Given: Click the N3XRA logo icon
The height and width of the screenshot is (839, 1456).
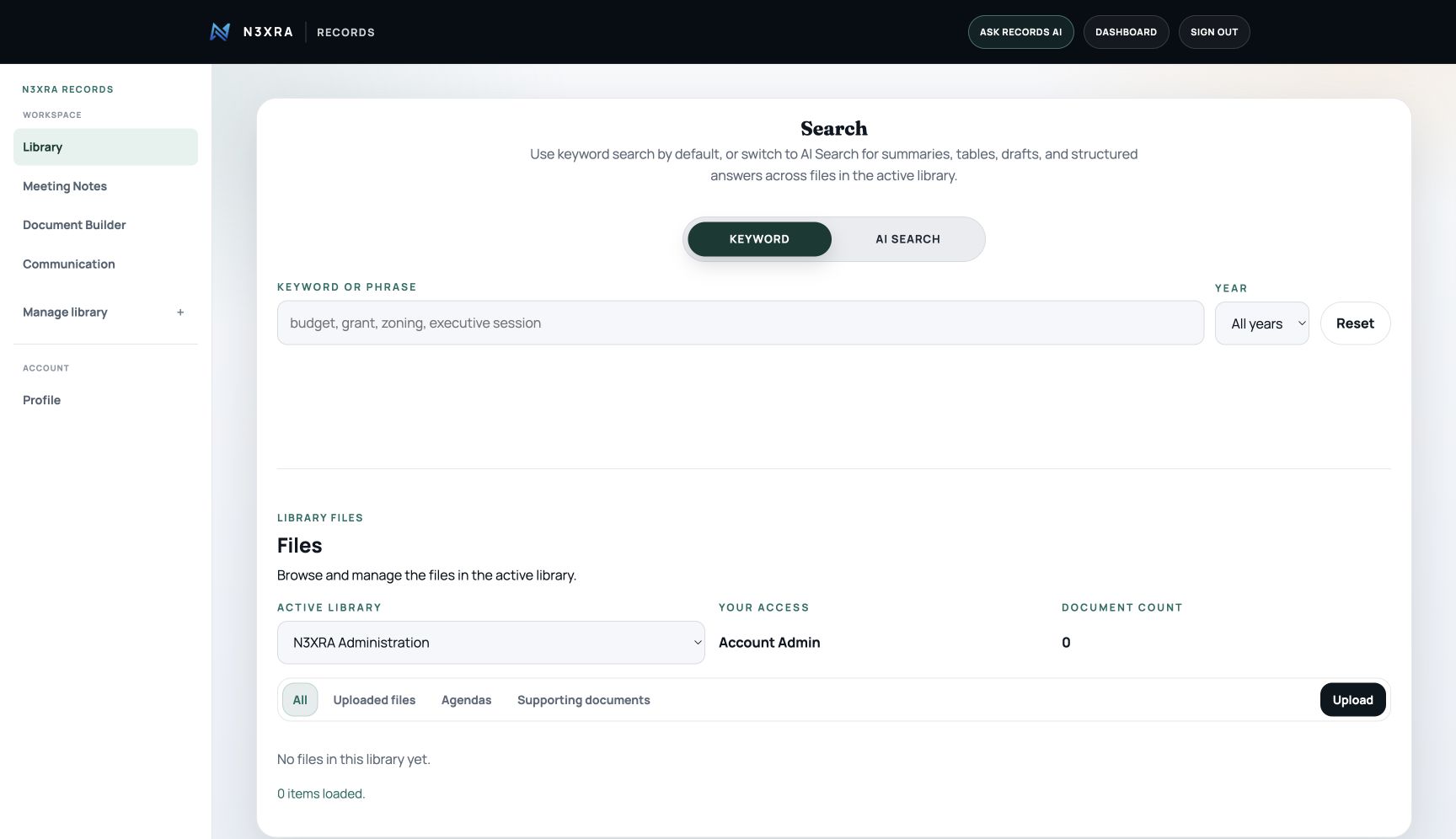Looking at the screenshot, I should click(220, 32).
